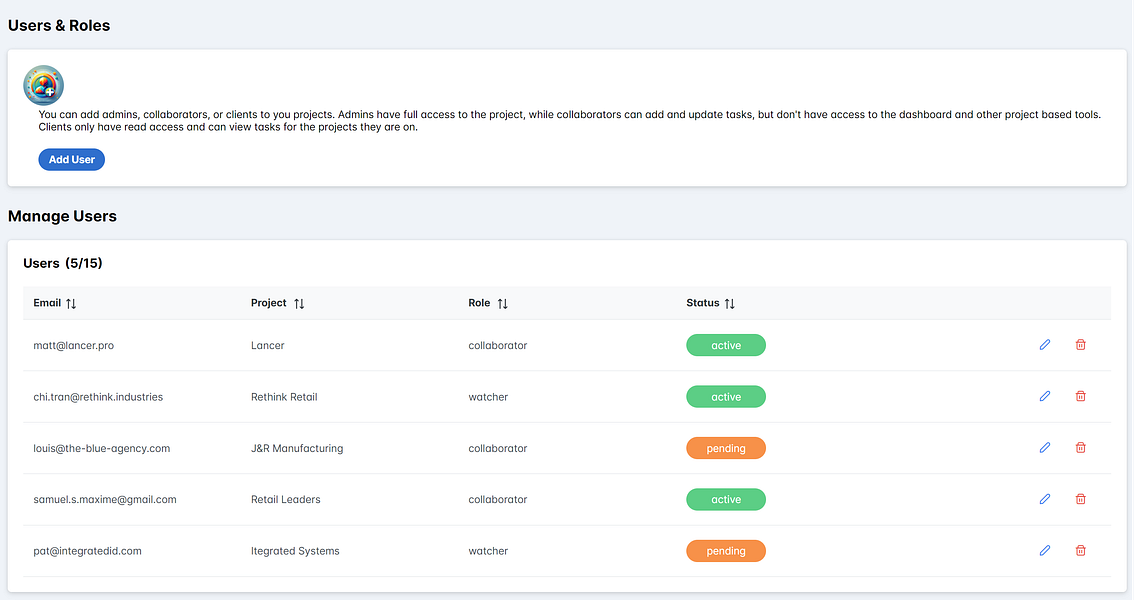
Task: Click the Add User button
Action: click(71, 160)
